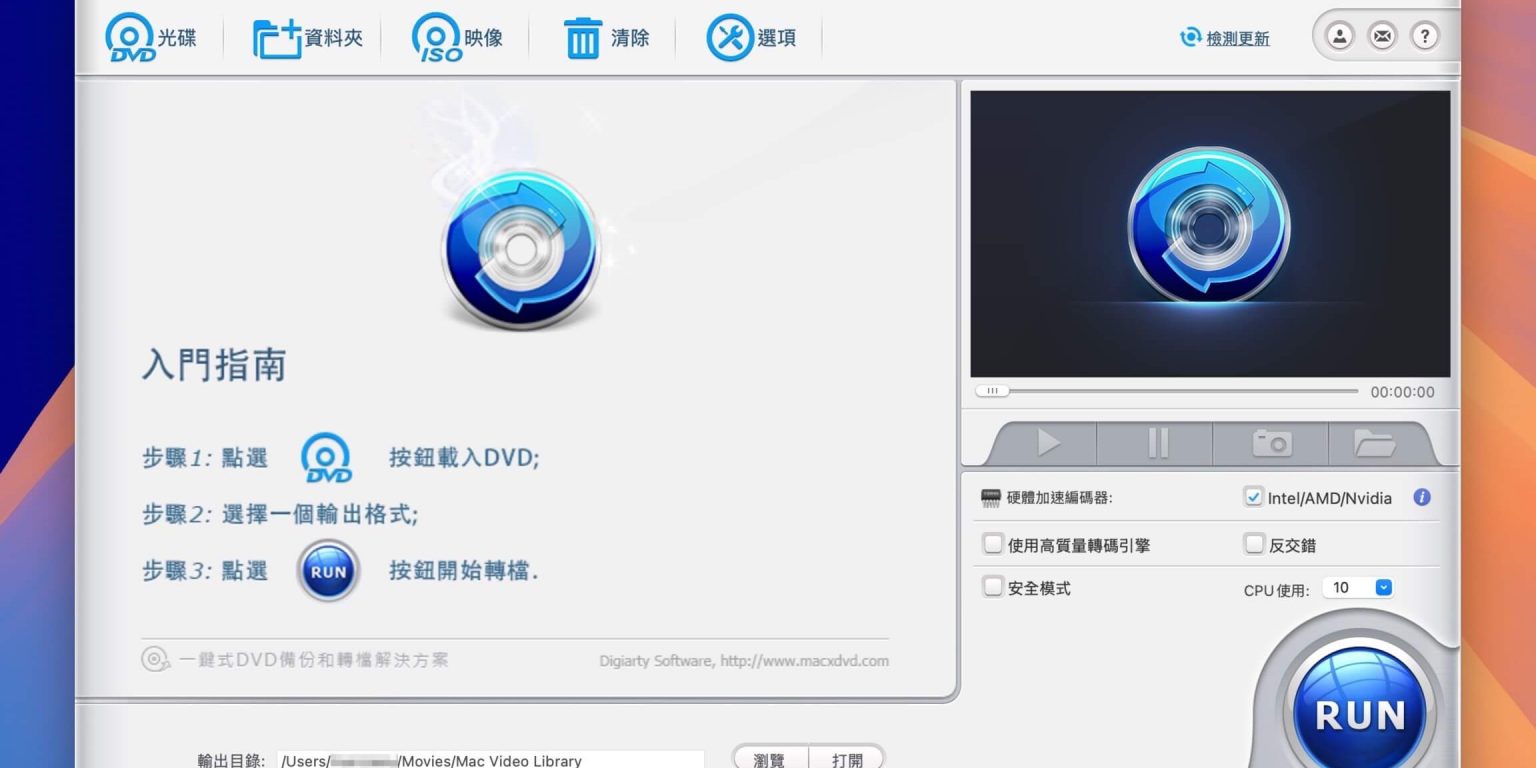1536x768 pixels.
Task: Click the 檢測更新 link
Action: click(1226, 38)
